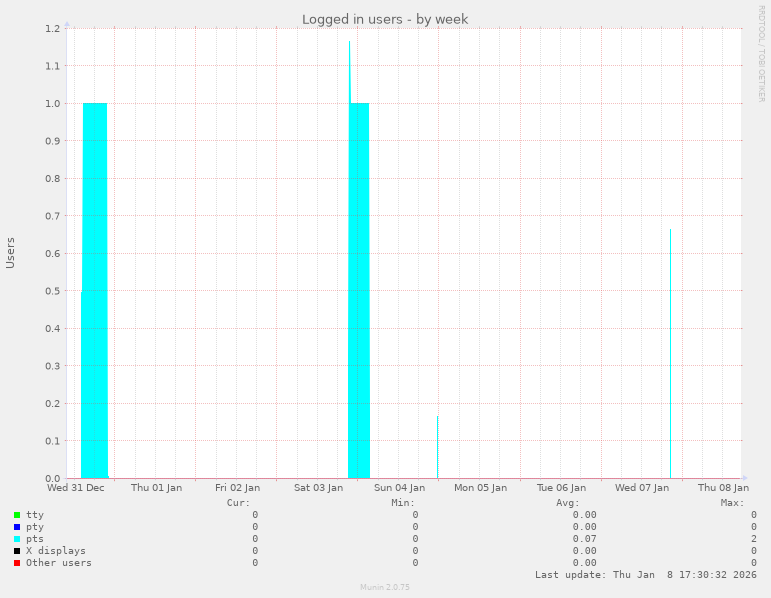Click the "Last update" timestamp text
The image size is (771, 598).
click(645, 575)
